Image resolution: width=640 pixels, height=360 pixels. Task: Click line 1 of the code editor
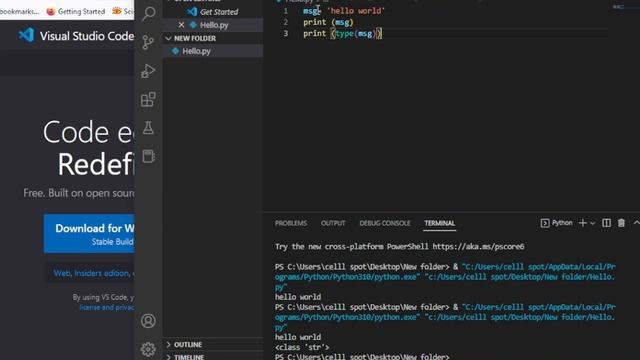click(344, 11)
